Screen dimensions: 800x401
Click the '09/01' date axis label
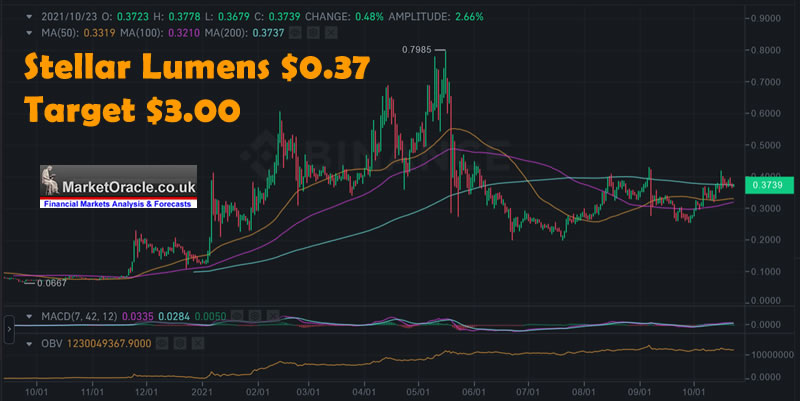(x=639, y=392)
